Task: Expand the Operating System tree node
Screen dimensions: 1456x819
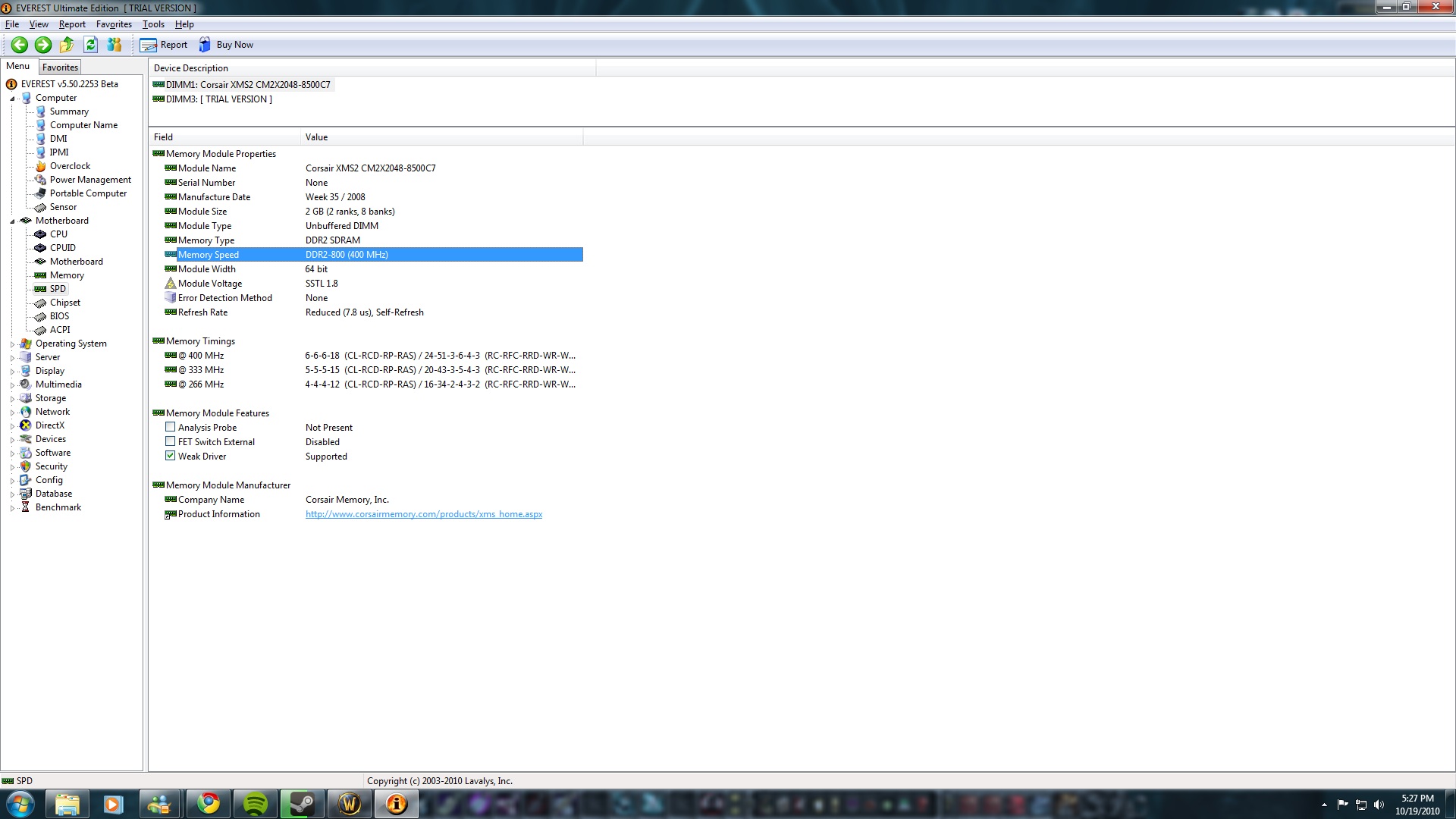Action: (12, 344)
